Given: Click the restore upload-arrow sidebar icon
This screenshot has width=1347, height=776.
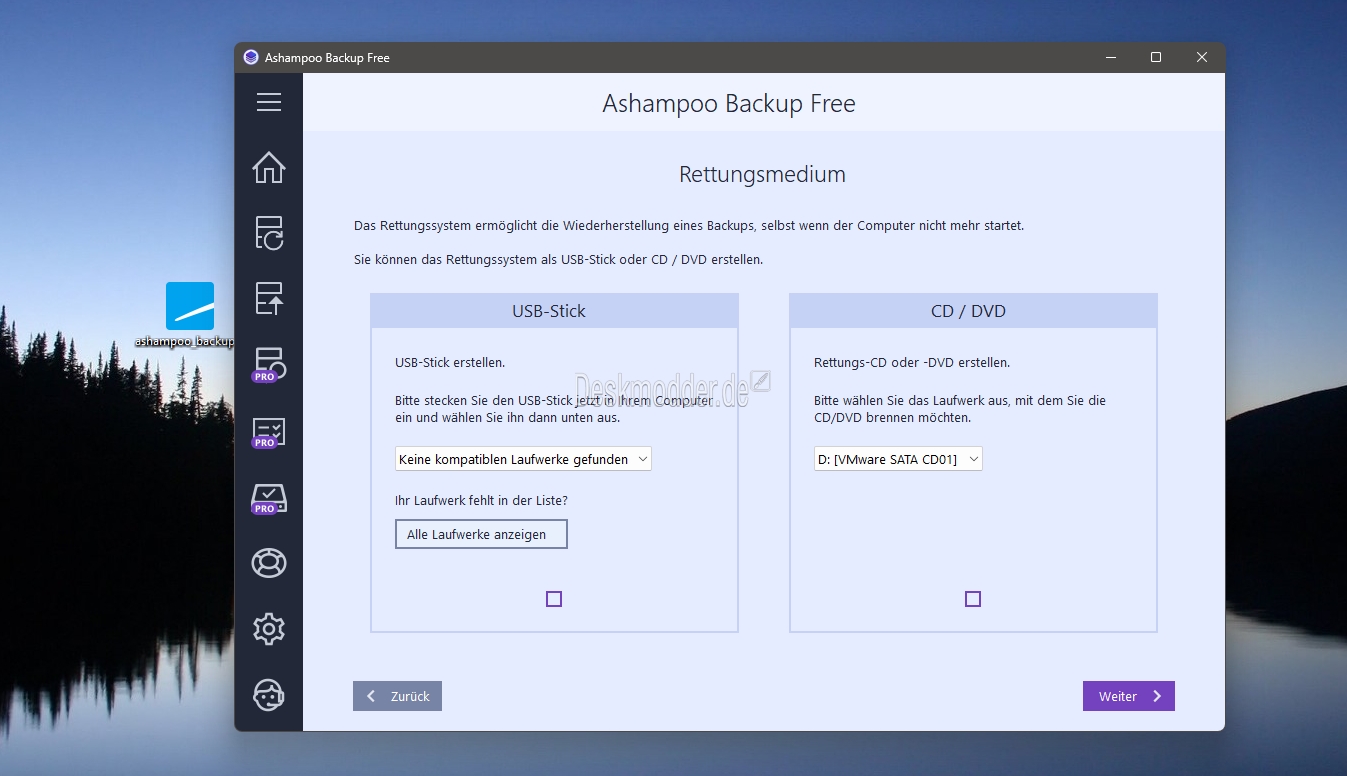Looking at the screenshot, I should pyautogui.click(x=268, y=298).
